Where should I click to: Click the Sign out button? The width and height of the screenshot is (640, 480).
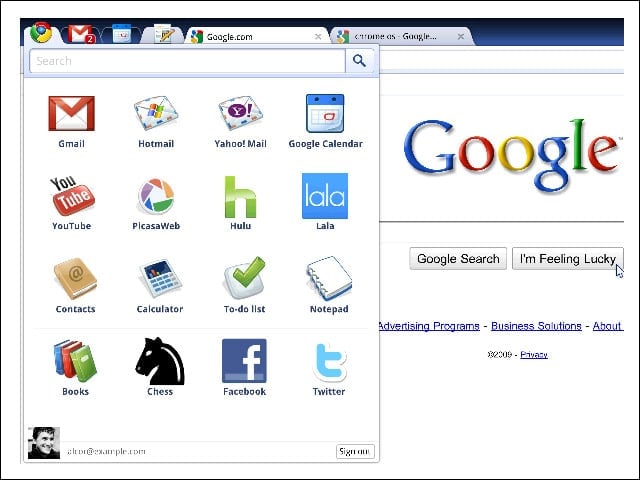(x=355, y=451)
